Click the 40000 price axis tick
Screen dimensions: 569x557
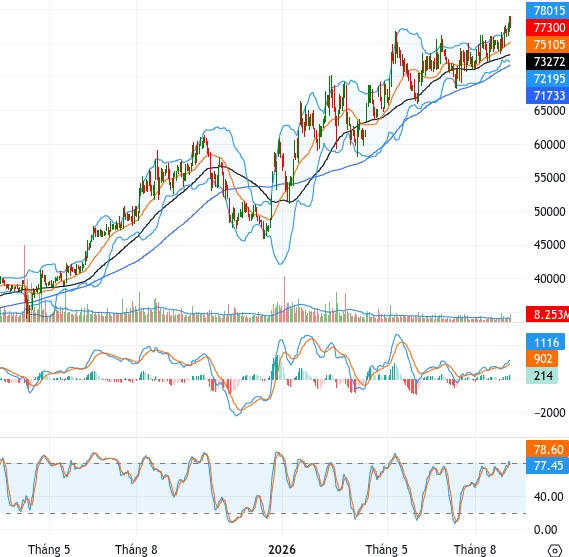click(549, 279)
